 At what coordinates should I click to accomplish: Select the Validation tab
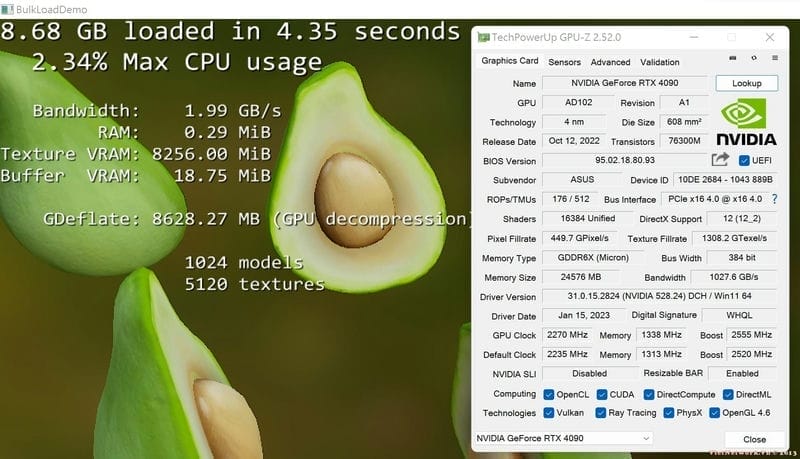tap(659, 62)
